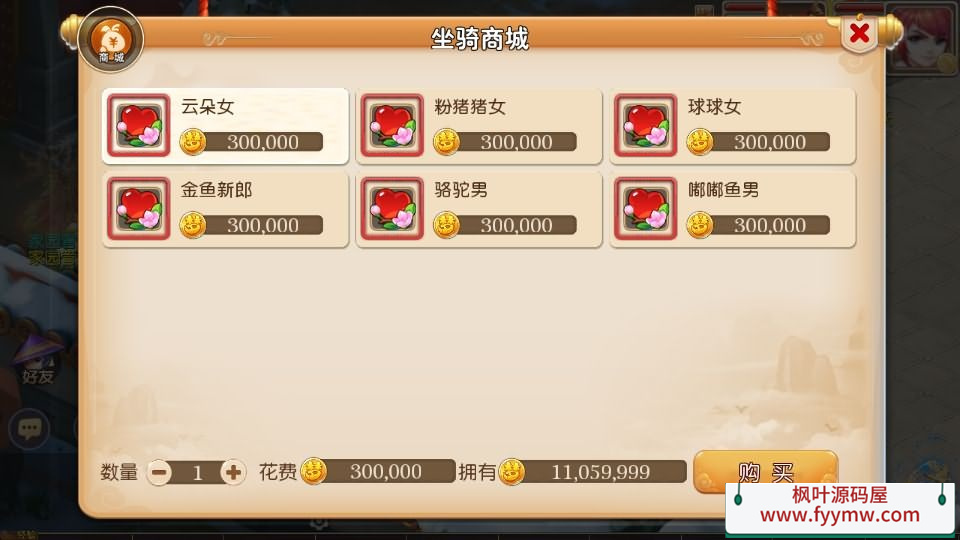The height and width of the screenshot is (540, 960).
Task: Click the 购买 purchase button
Action: click(765, 472)
